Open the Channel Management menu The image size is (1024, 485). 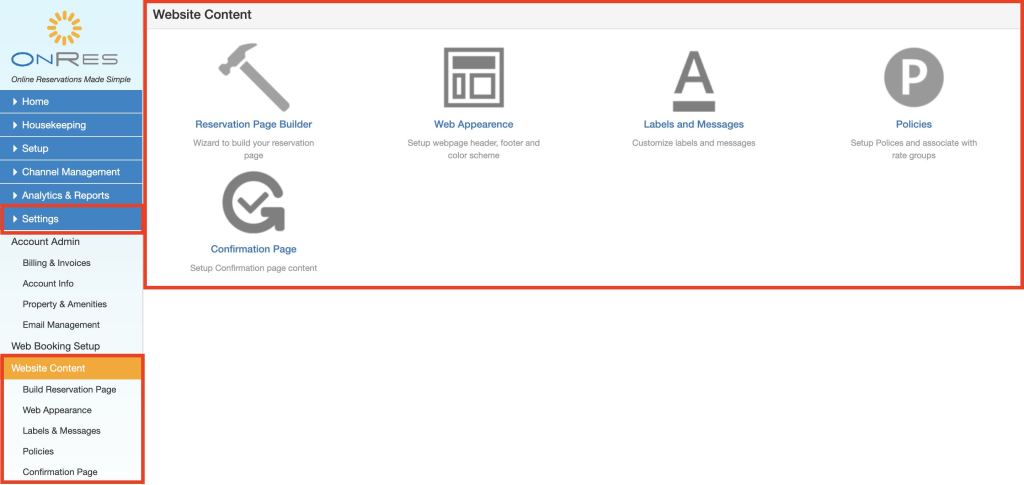[x=71, y=172]
